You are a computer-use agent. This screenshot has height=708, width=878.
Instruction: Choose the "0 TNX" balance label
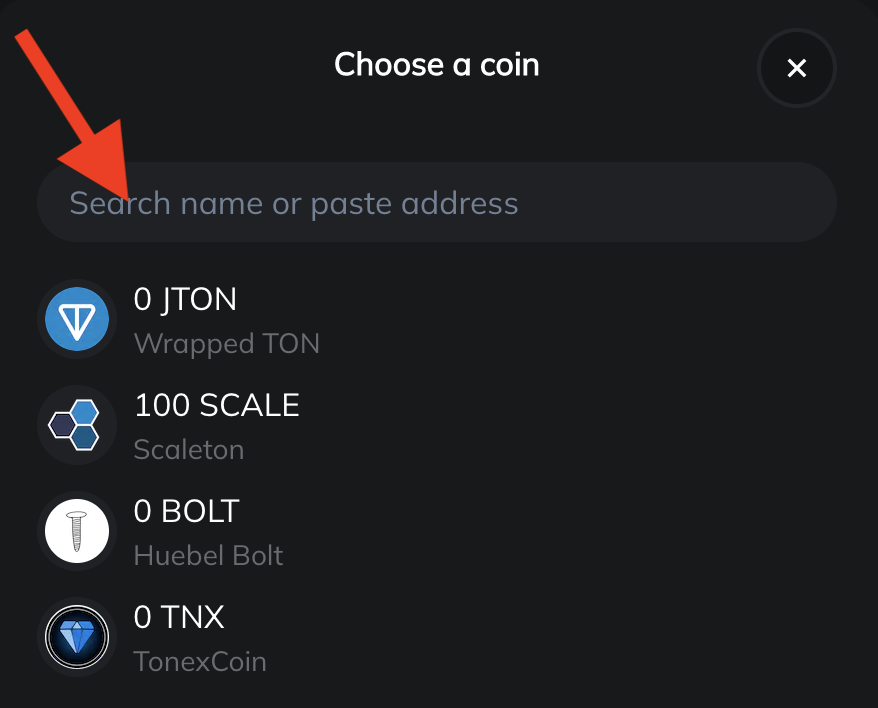(179, 617)
